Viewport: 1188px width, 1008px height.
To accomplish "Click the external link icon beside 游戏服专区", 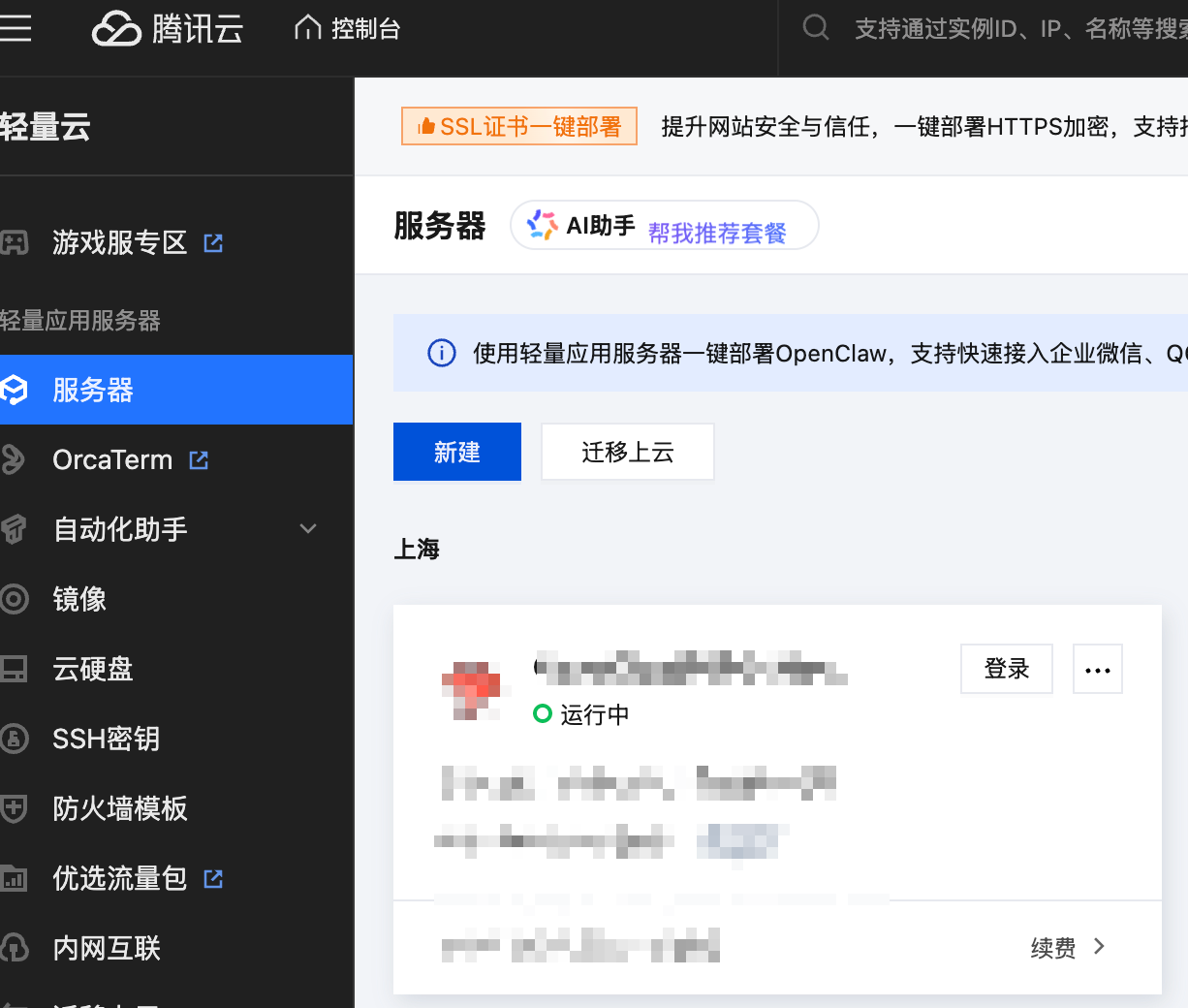I will pos(212,243).
